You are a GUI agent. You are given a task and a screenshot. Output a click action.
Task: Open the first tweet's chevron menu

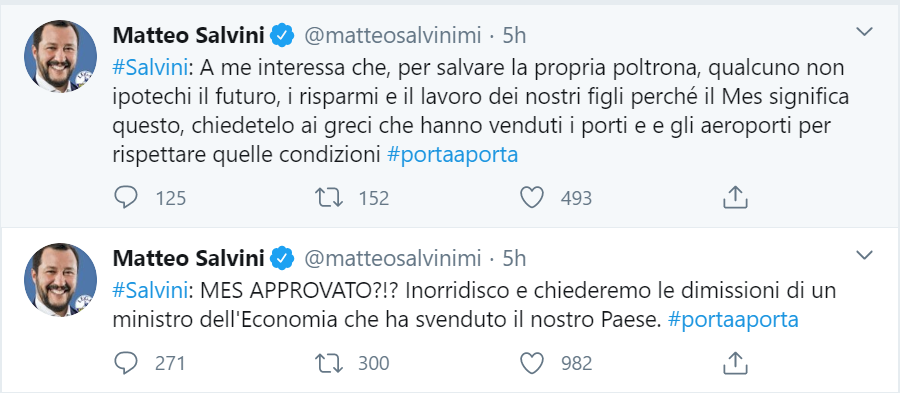click(x=864, y=32)
